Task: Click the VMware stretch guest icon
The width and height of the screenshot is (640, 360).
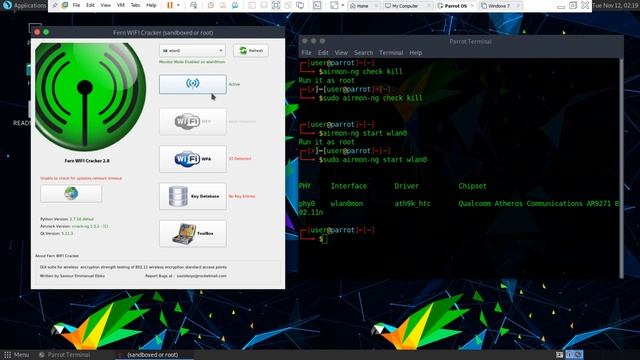Action: click(x=334, y=5)
